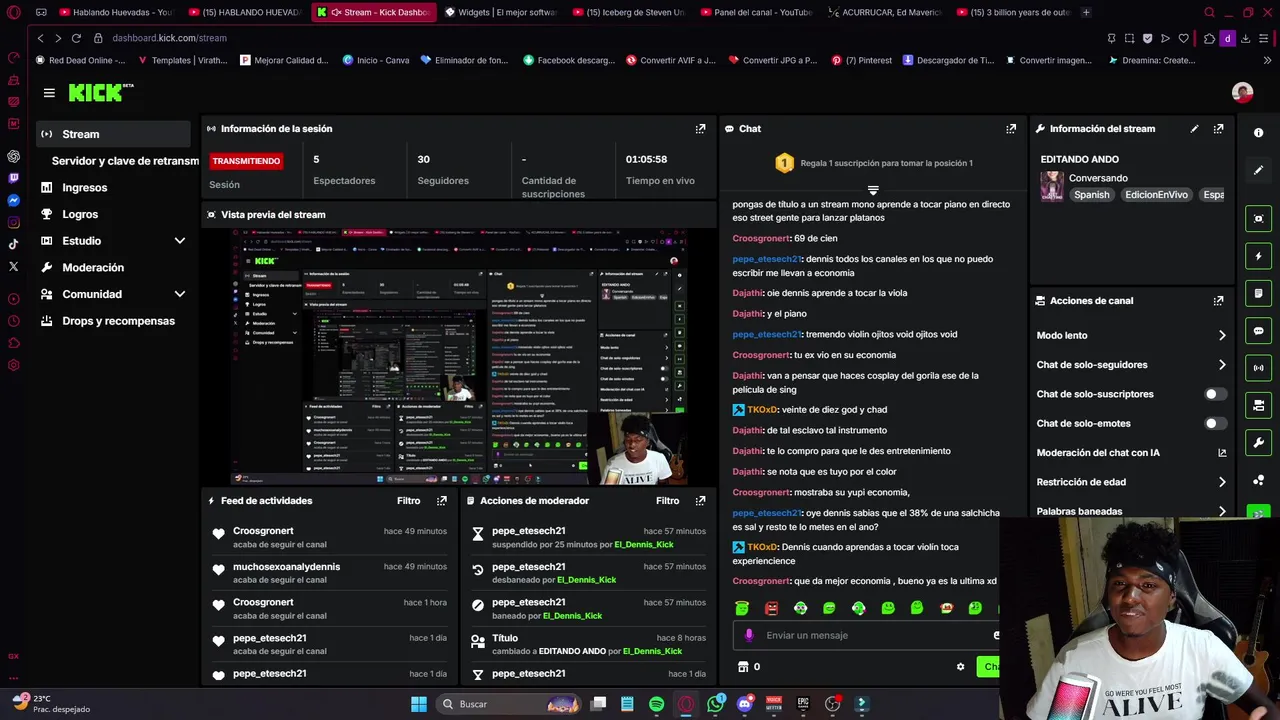Screen dimensions: 1280x720
Task: Pop out the Información del stream panel
Action: click(x=1218, y=129)
